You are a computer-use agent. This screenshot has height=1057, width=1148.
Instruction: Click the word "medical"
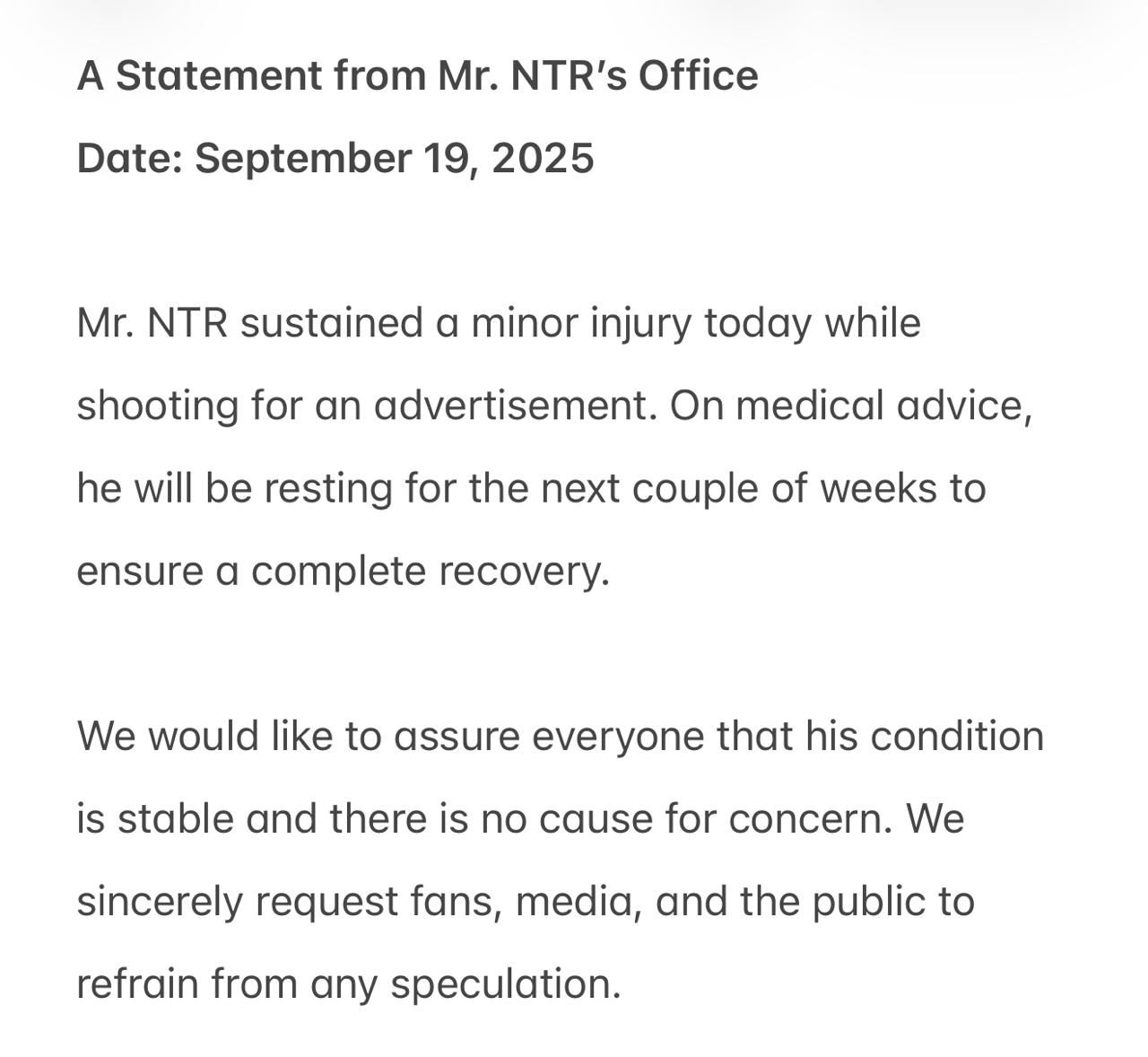809,406
